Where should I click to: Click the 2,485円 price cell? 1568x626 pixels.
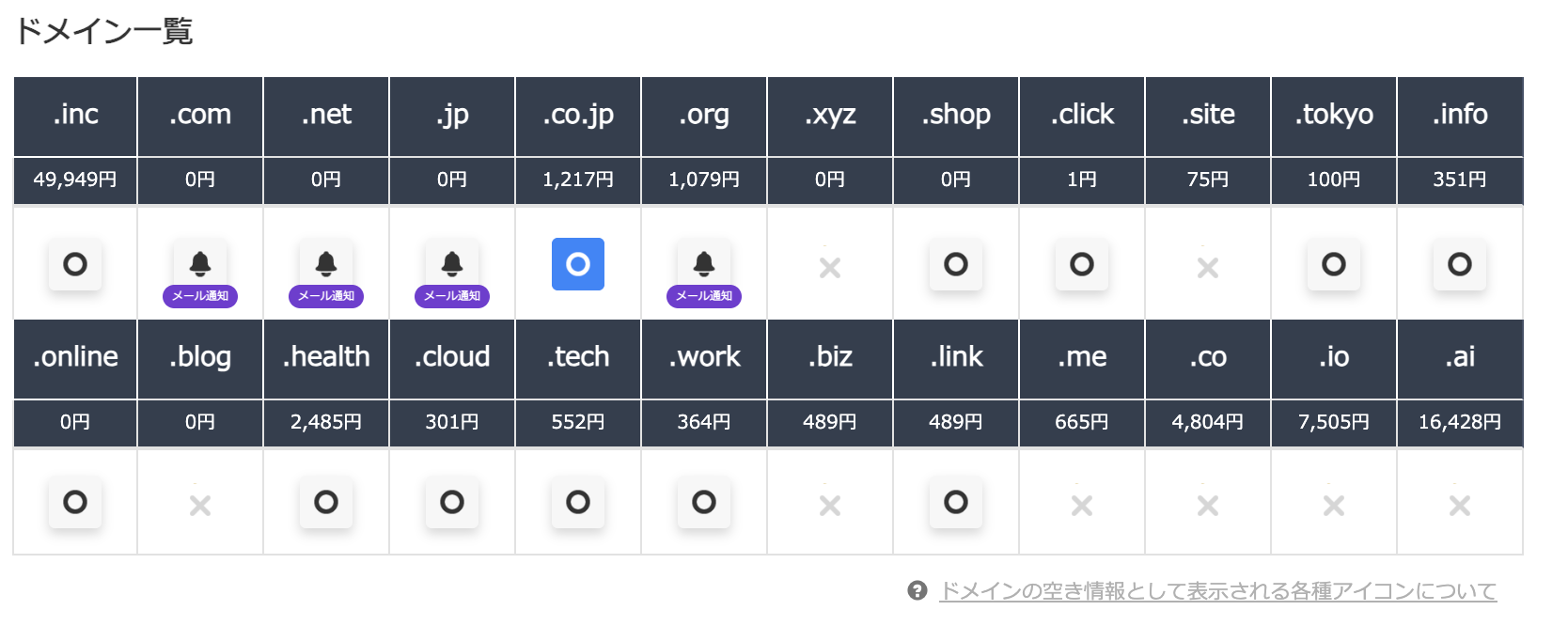tap(326, 423)
